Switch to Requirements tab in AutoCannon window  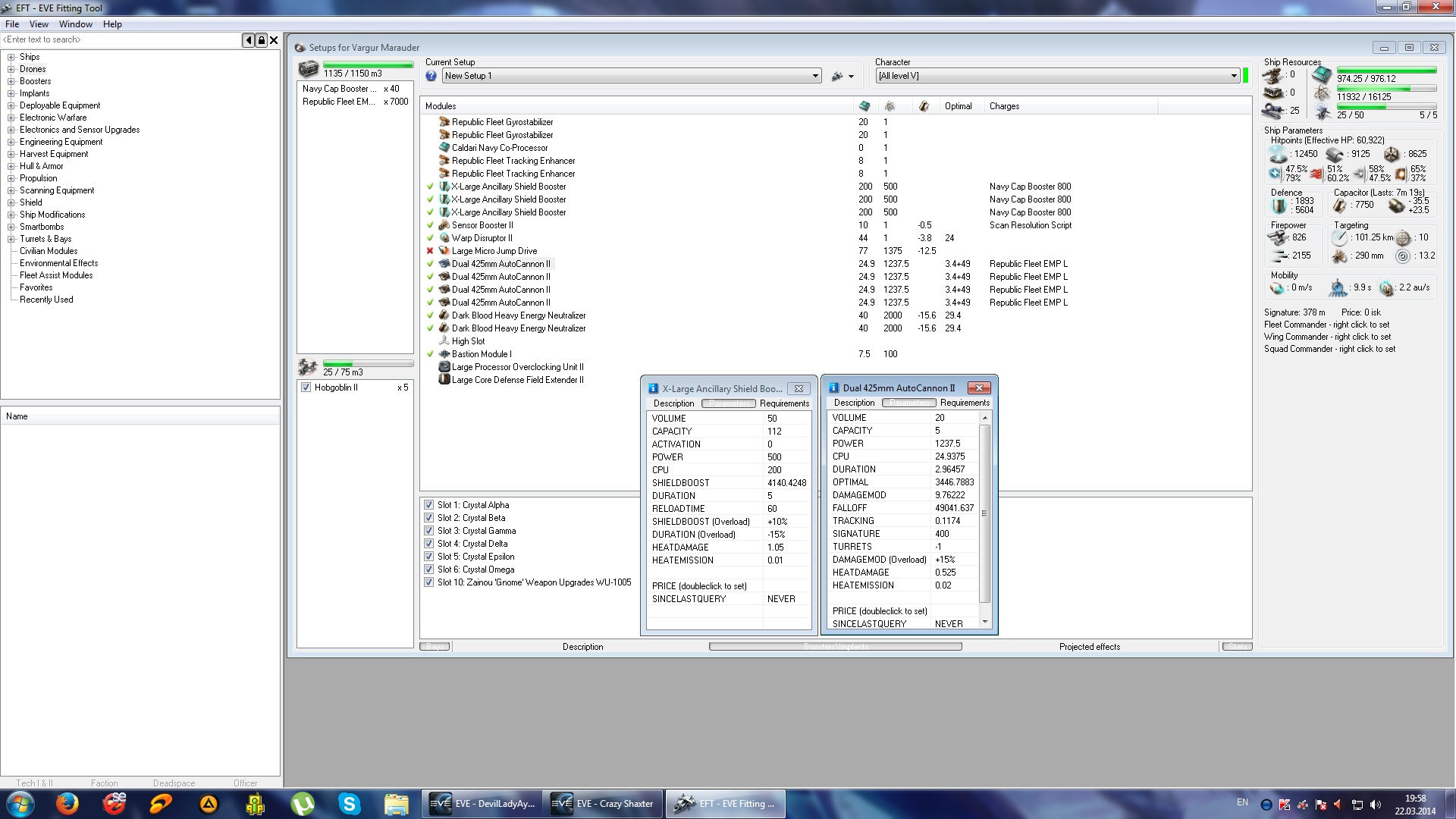pyautogui.click(x=964, y=403)
